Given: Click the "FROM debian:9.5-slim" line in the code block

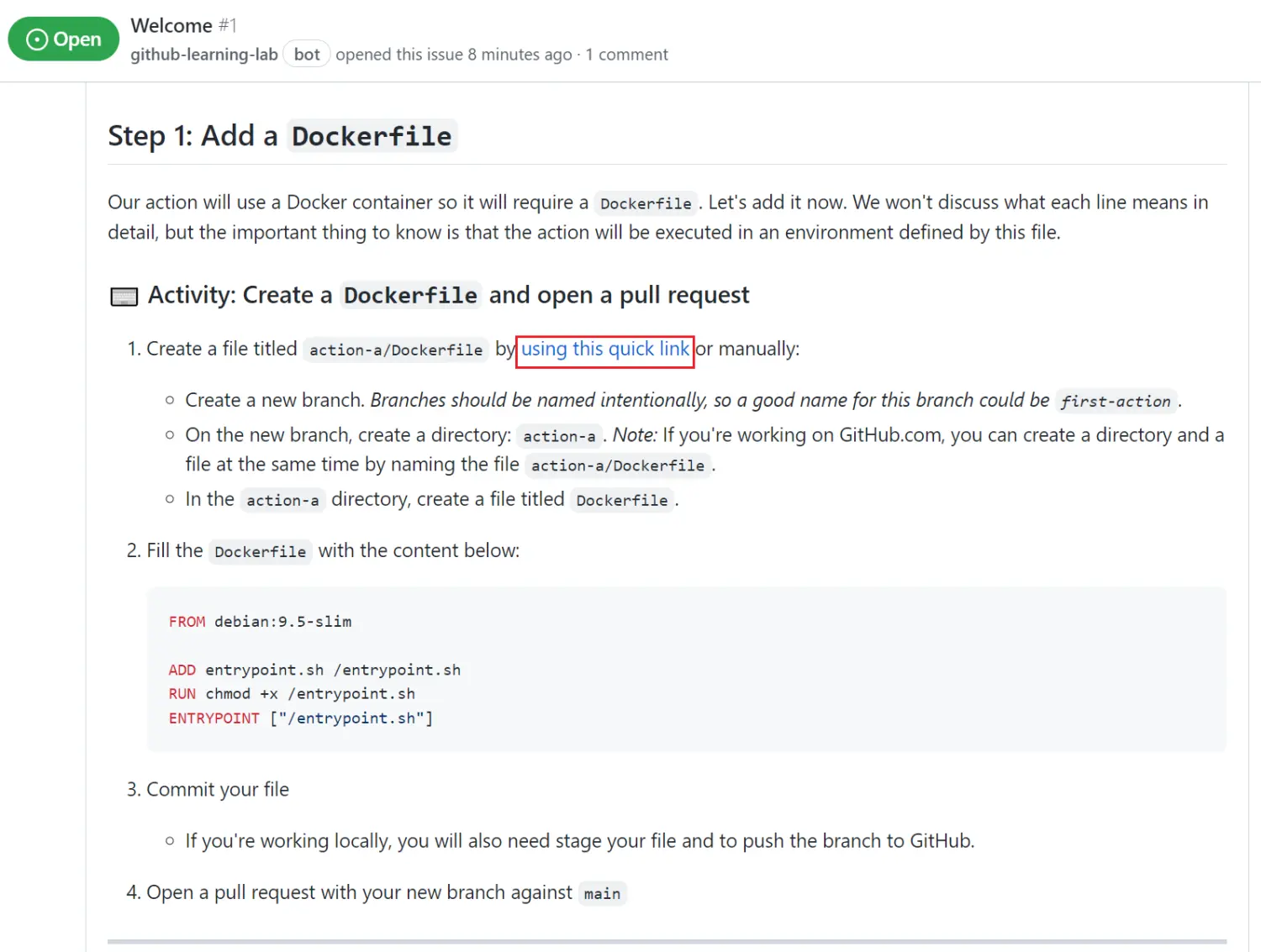Looking at the screenshot, I should (x=261, y=622).
